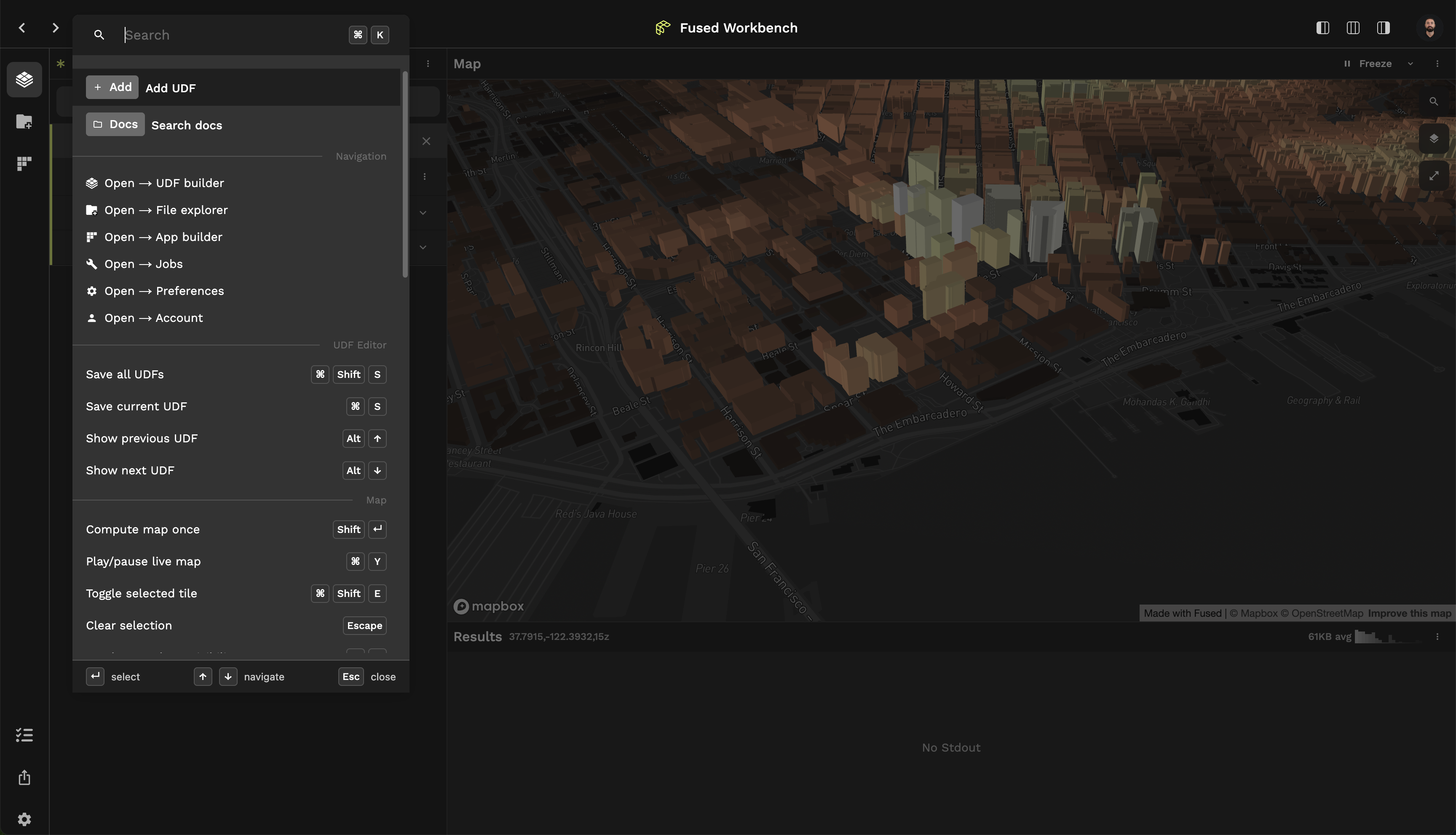Screen dimensions: 1456x835
Task: Click the select enter key hint
Action: [x=95, y=677]
